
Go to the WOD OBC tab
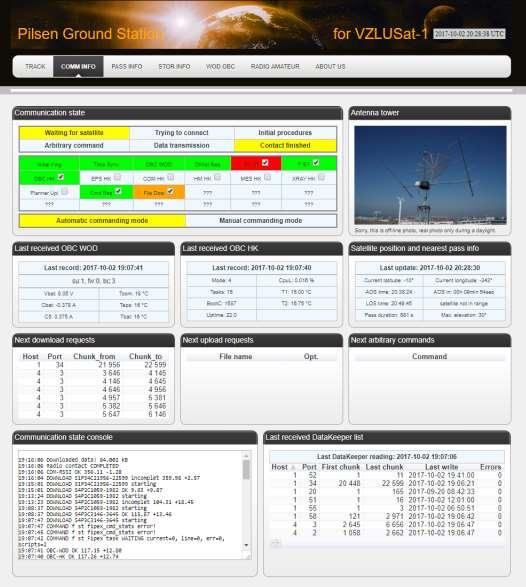220,67
